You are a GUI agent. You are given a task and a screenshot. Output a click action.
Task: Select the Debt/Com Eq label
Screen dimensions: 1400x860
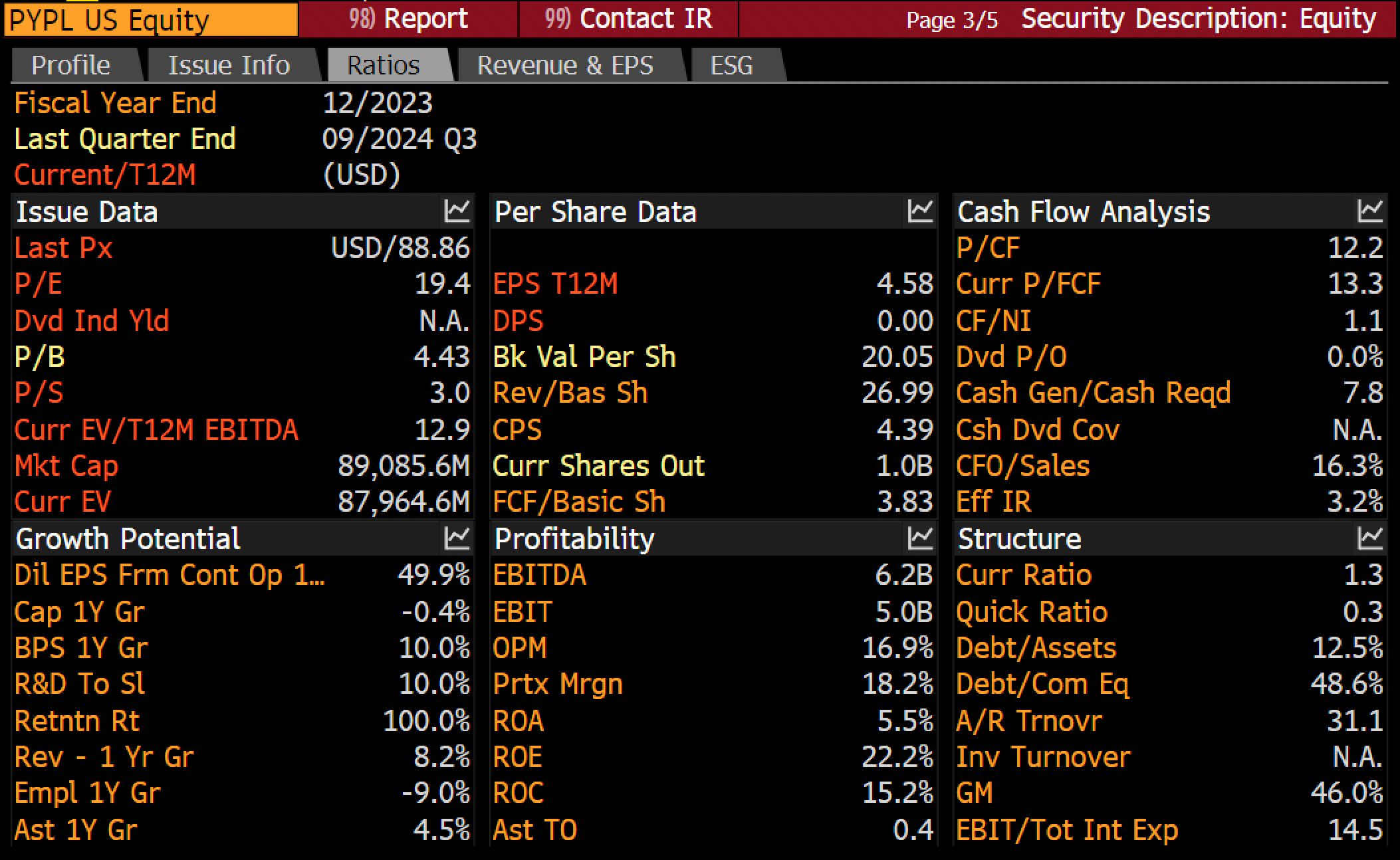click(1042, 685)
